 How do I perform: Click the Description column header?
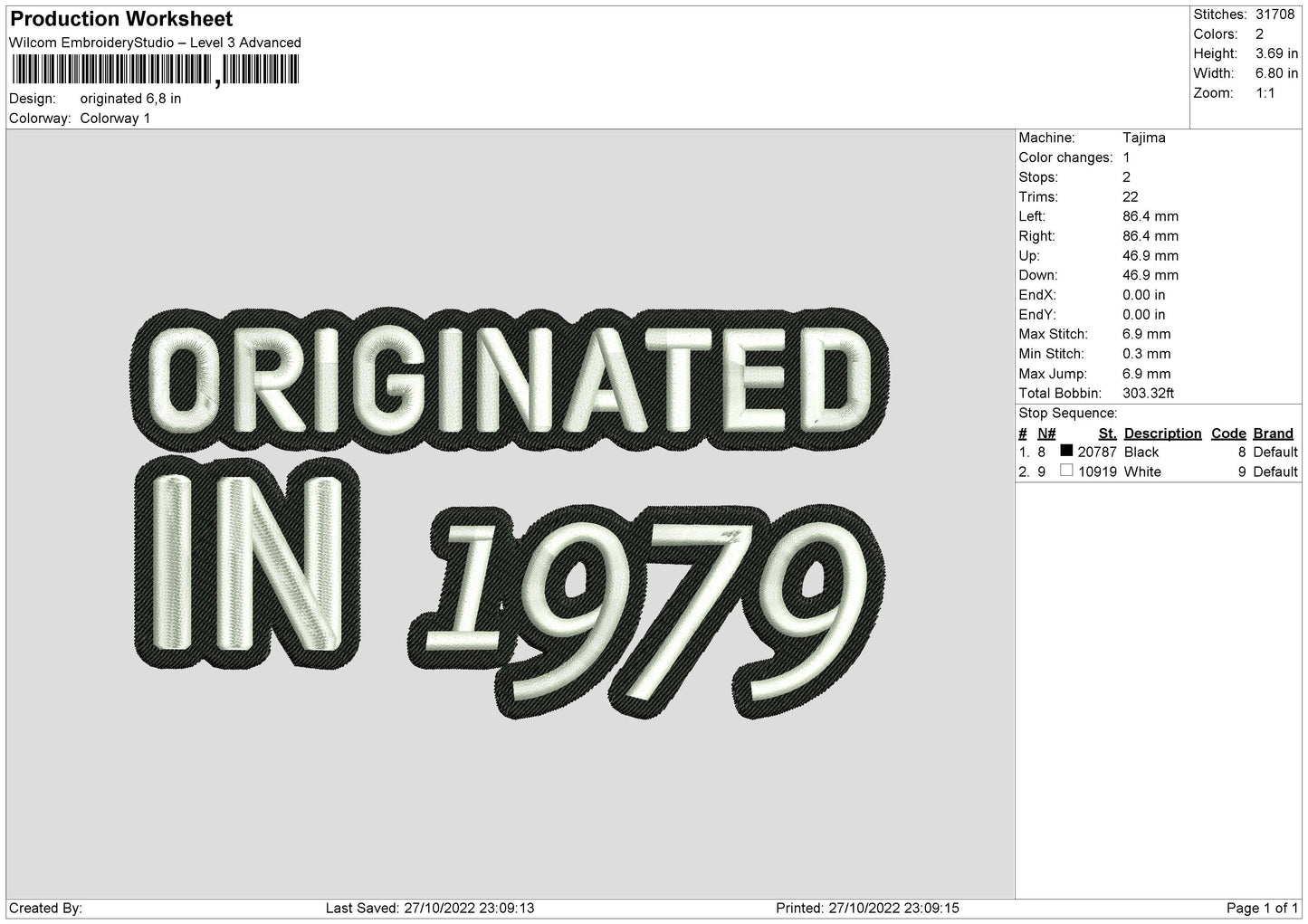1162,433
